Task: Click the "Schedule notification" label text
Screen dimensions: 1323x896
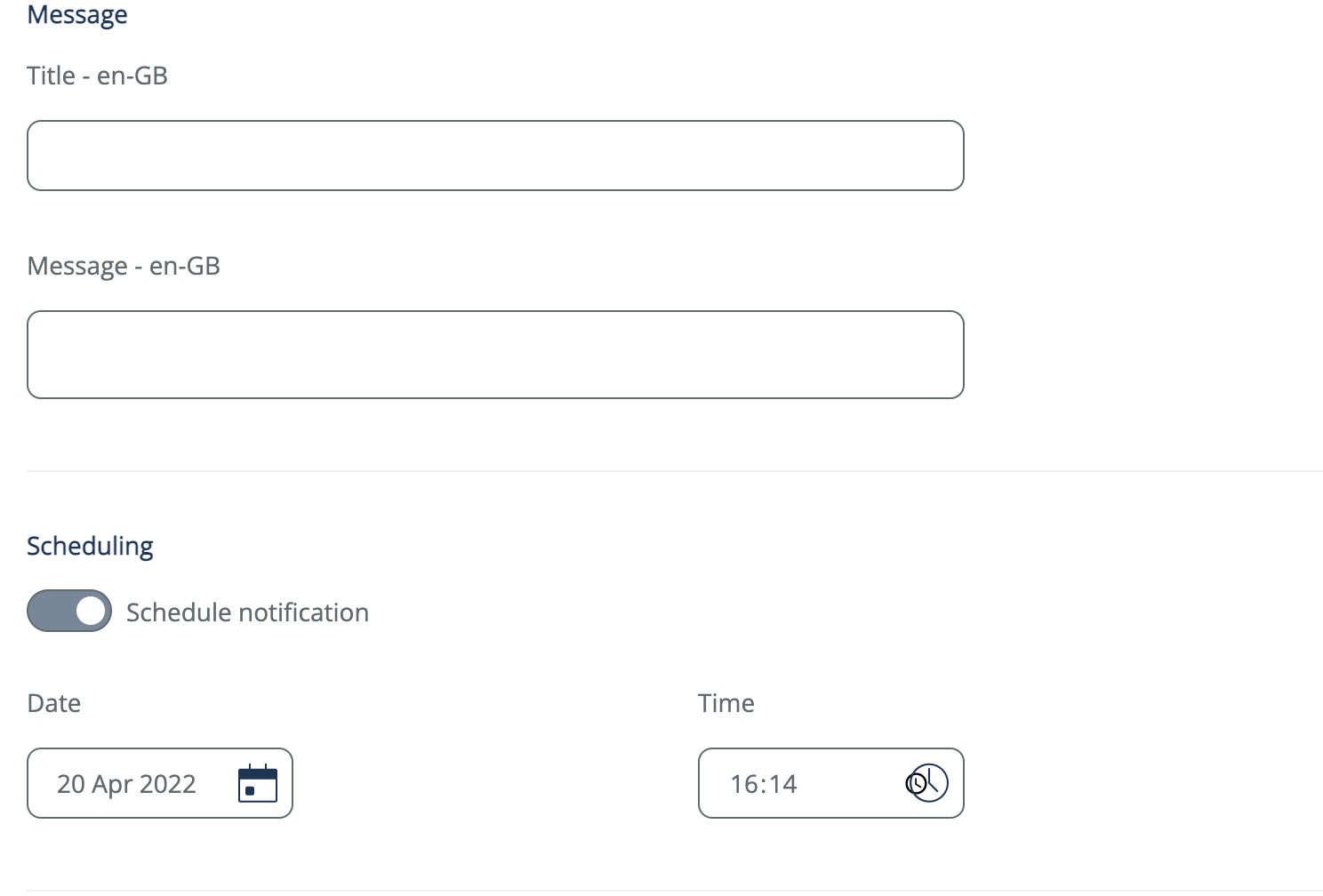Action: pos(247,612)
